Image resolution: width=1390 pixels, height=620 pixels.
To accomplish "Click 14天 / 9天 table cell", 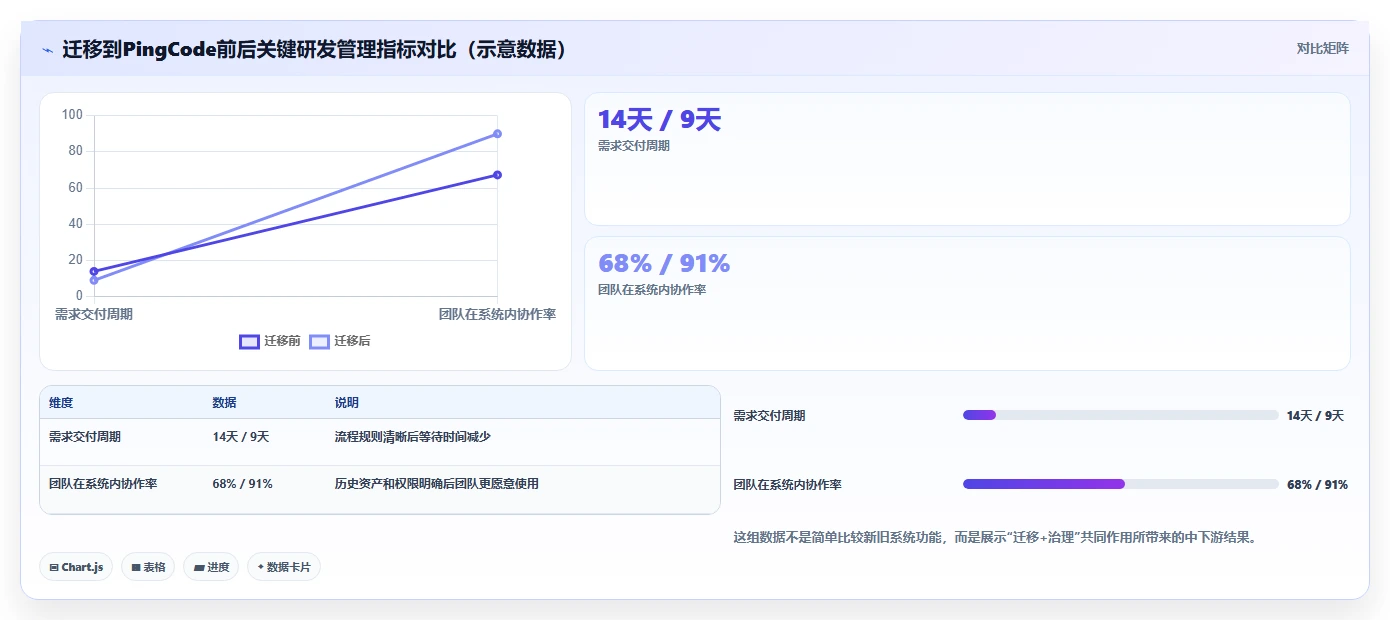I will 241,437.
